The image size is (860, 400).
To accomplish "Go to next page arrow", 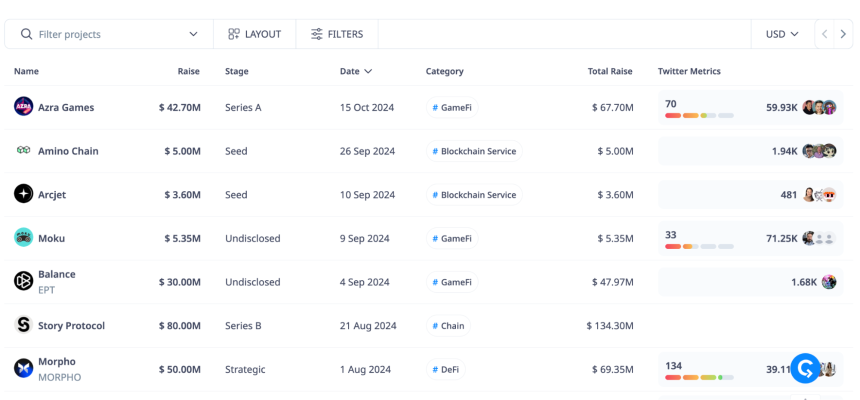I will (843, 34).
